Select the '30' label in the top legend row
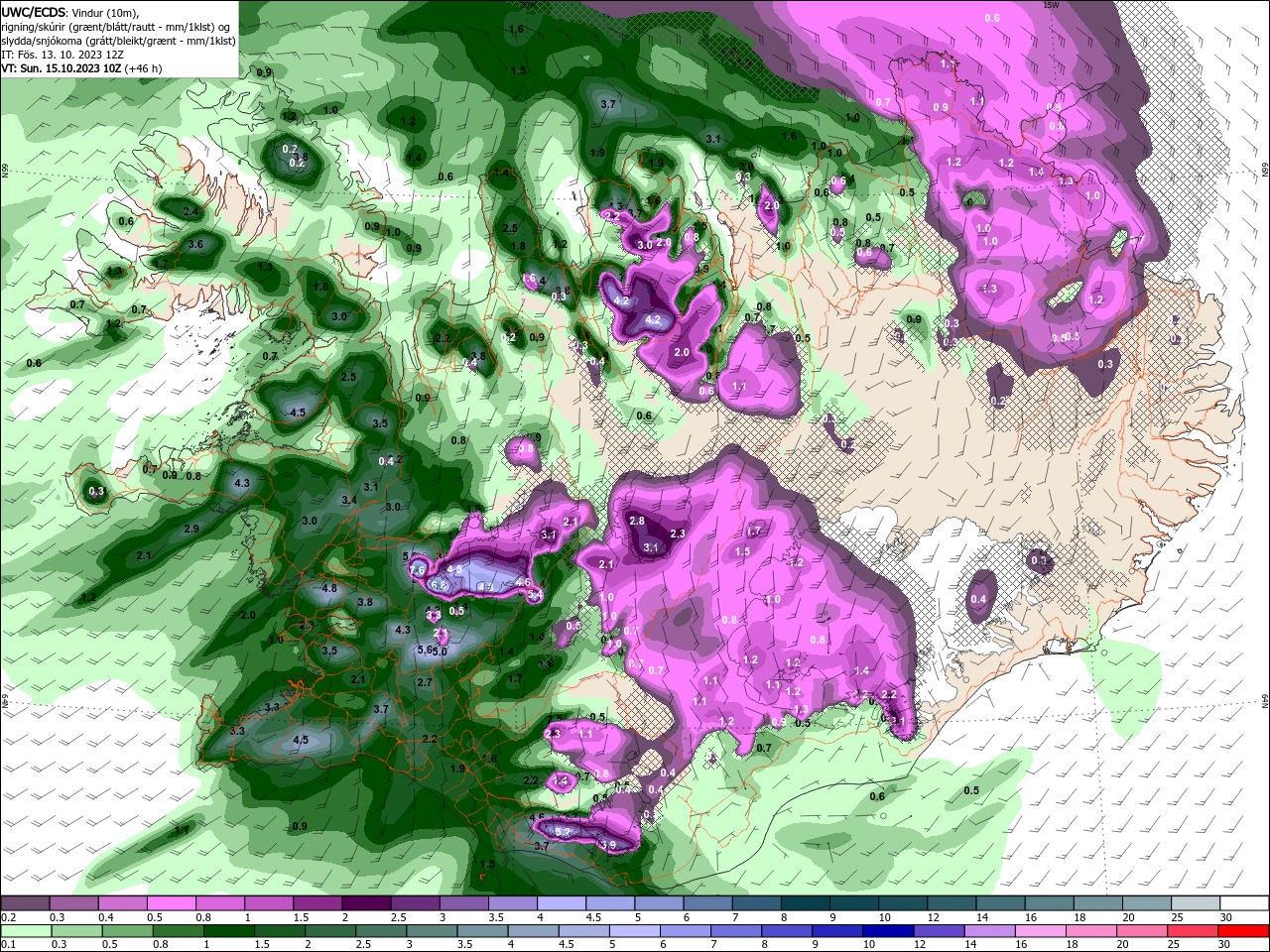The height and width of the screenshot is (952, 1270). point(1225,917)
